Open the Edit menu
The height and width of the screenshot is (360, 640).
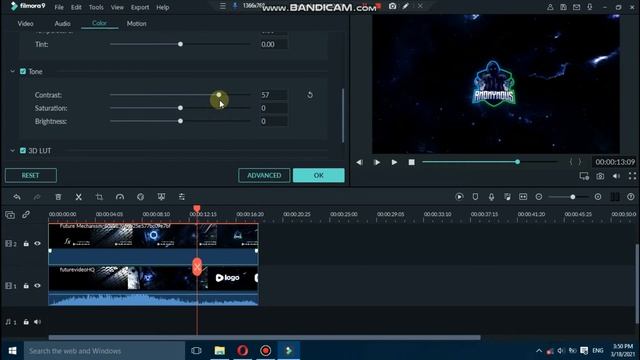[x=76, y=7]
